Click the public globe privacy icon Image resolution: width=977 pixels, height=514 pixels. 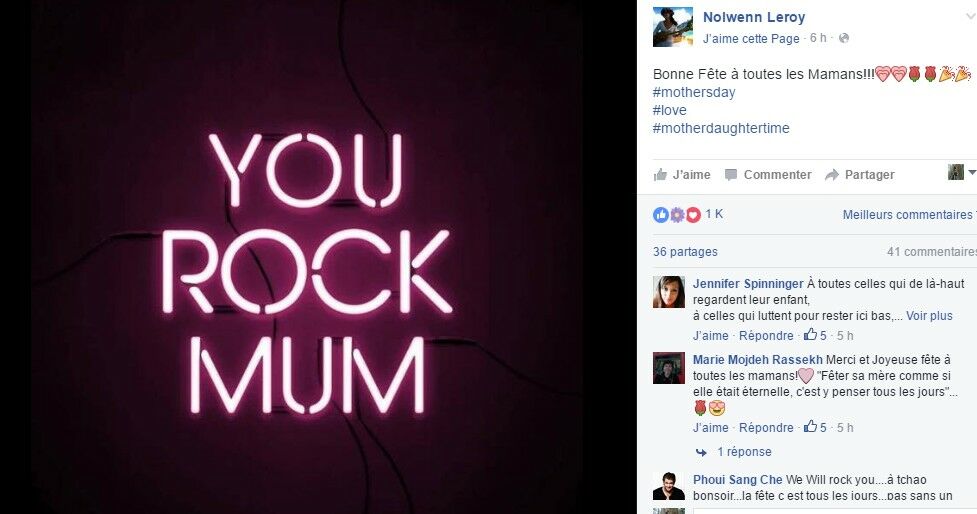[844, 38]
